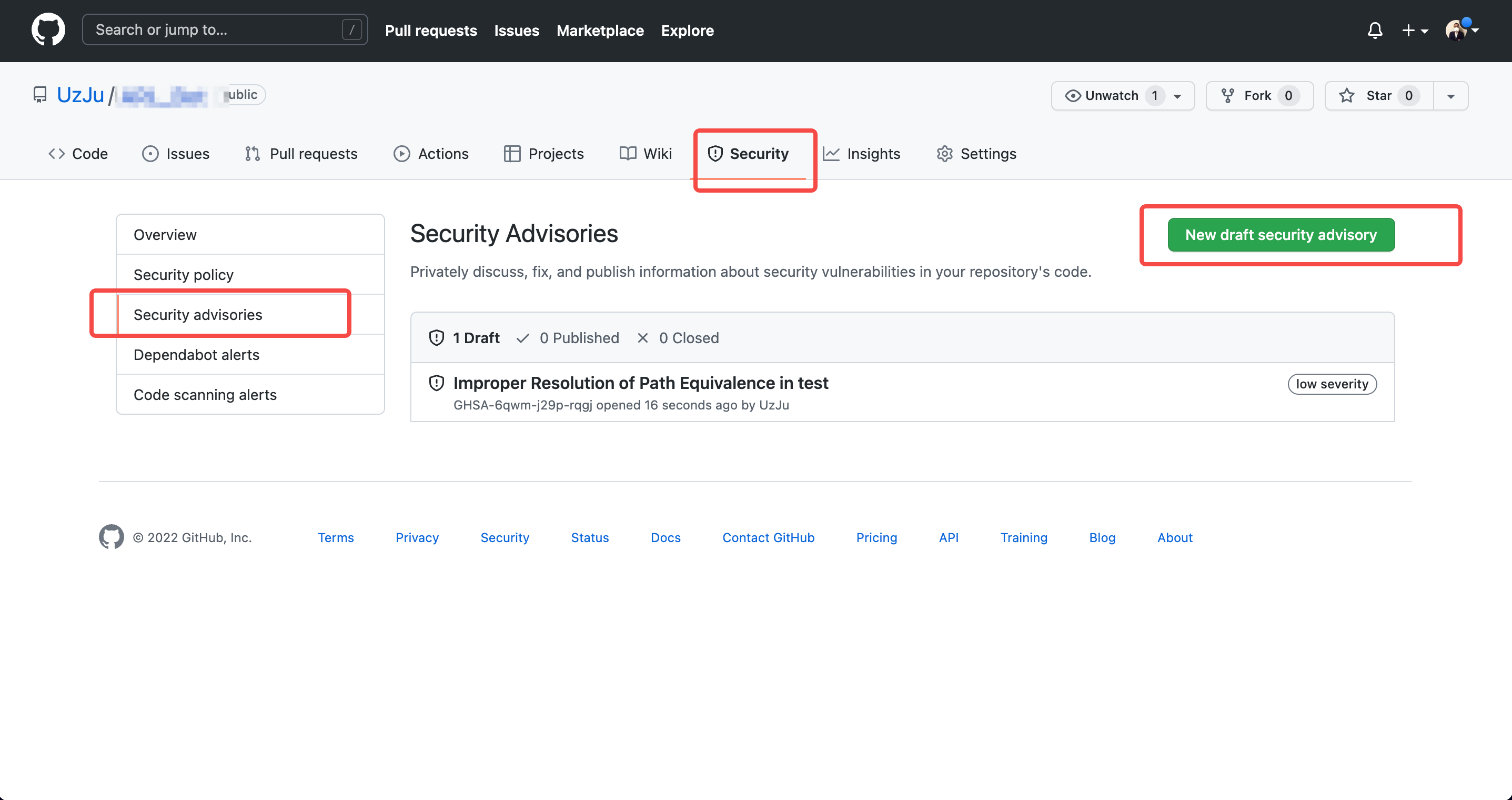Image resolution: width=1512 pixels, height=800 pixels.
Task: Expand the Unwatch dropdown arrow
Action: [x=1177, y=96]
